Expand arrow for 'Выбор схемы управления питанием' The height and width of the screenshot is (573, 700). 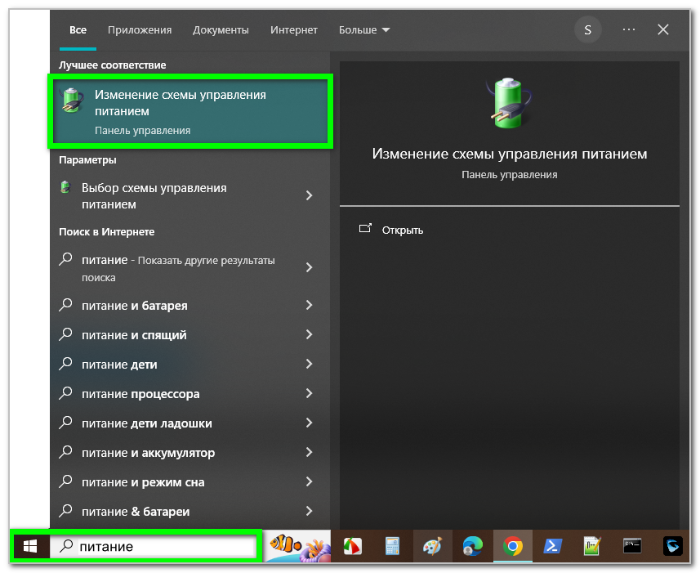[309, 196]
